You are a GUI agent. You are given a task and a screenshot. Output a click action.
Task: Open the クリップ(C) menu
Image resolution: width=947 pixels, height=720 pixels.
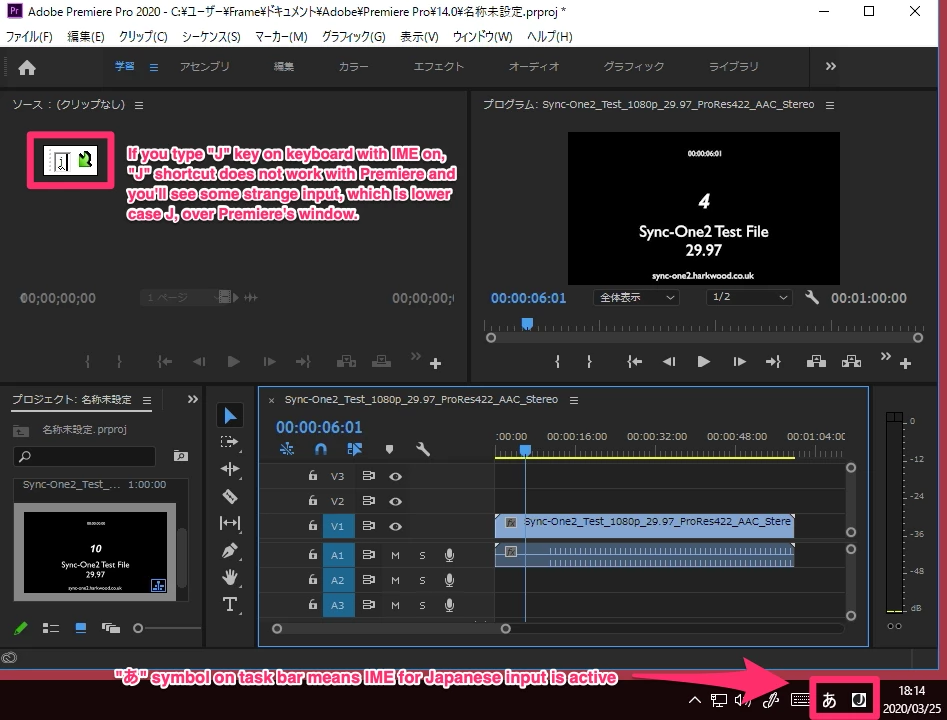[143, 37]
